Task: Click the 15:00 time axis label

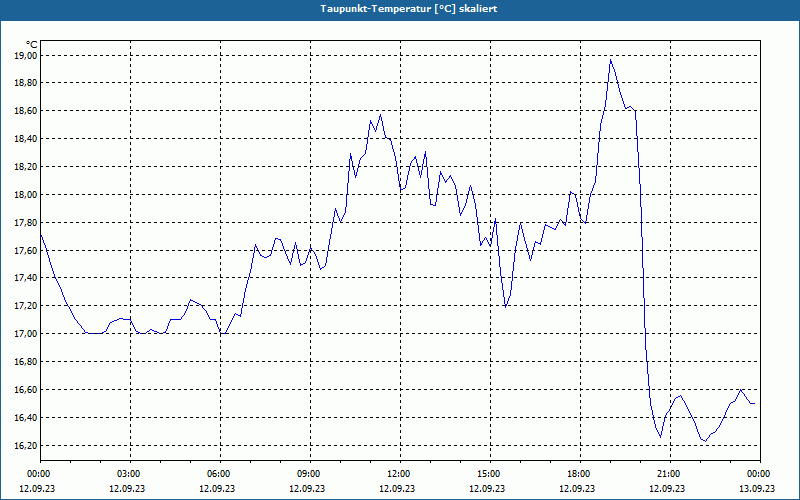Action: click(x=490, y=474)
